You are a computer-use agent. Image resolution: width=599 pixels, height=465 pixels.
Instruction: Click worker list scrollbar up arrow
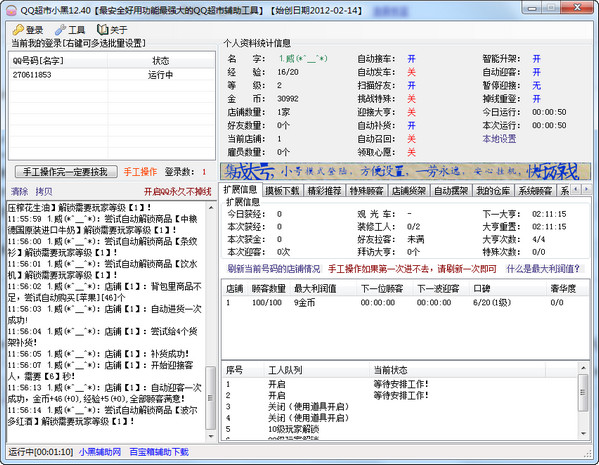583,368
